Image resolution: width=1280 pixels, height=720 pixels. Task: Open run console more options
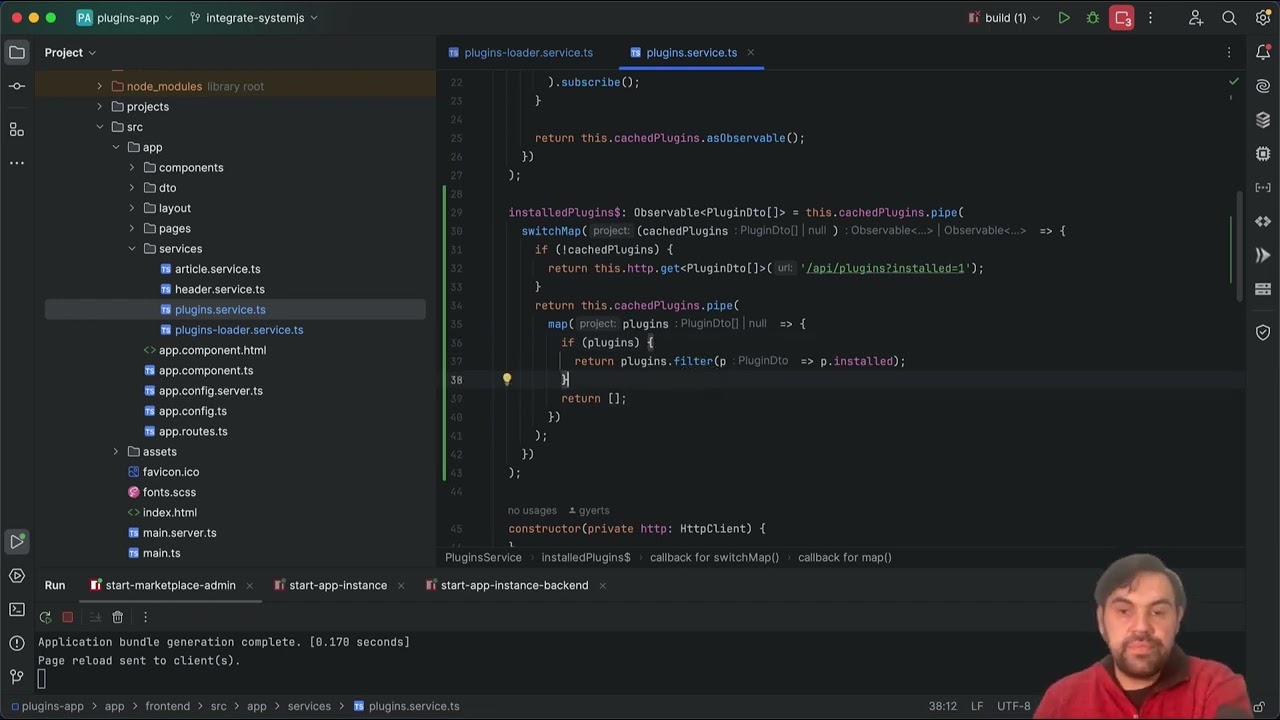pyautogui.click(x=145, y=617)
